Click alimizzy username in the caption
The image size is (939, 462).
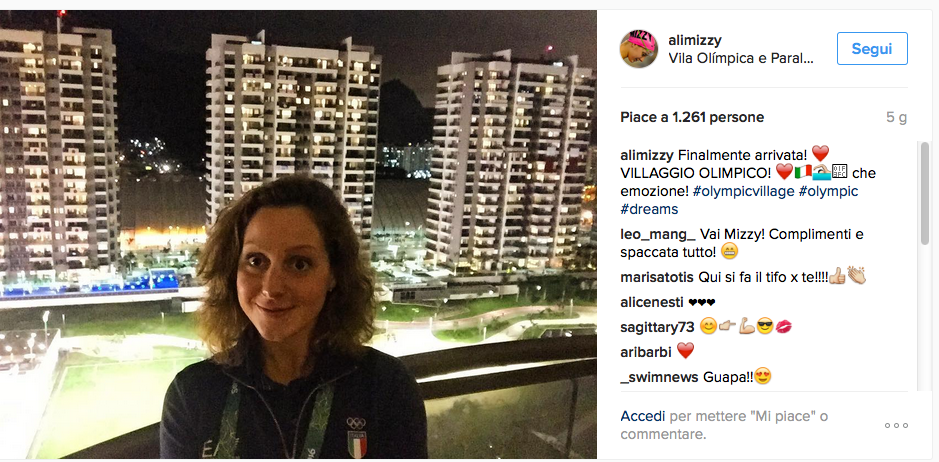point(647,156)
